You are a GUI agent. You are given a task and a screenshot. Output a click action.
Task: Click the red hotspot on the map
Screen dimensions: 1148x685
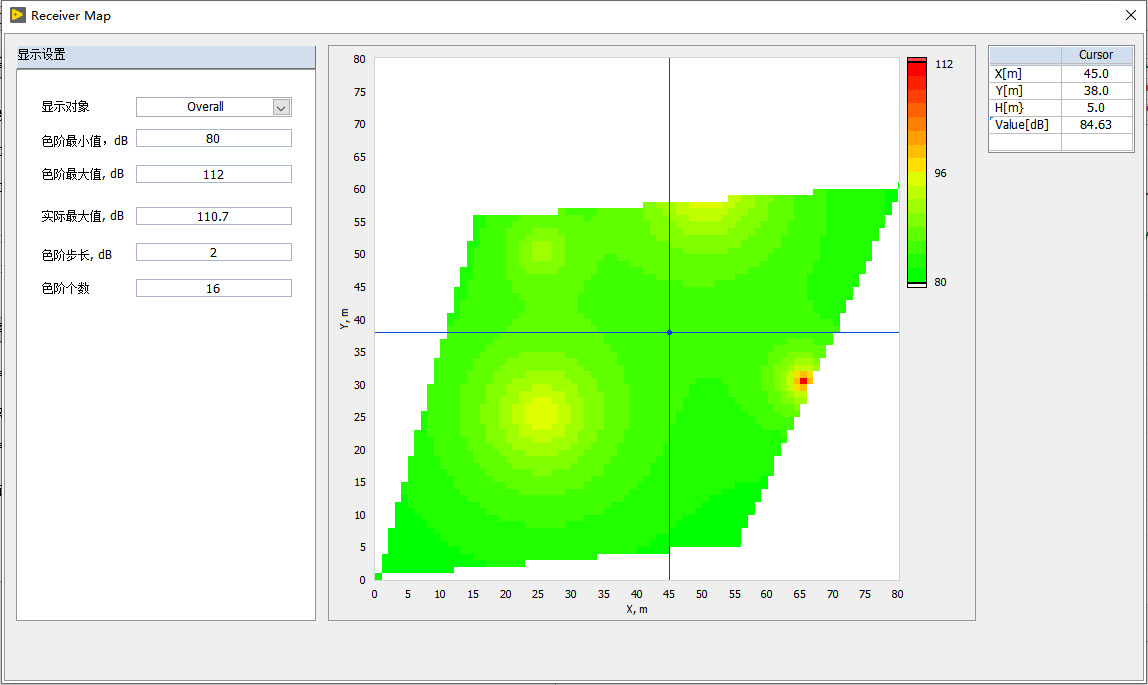[803, 380]
